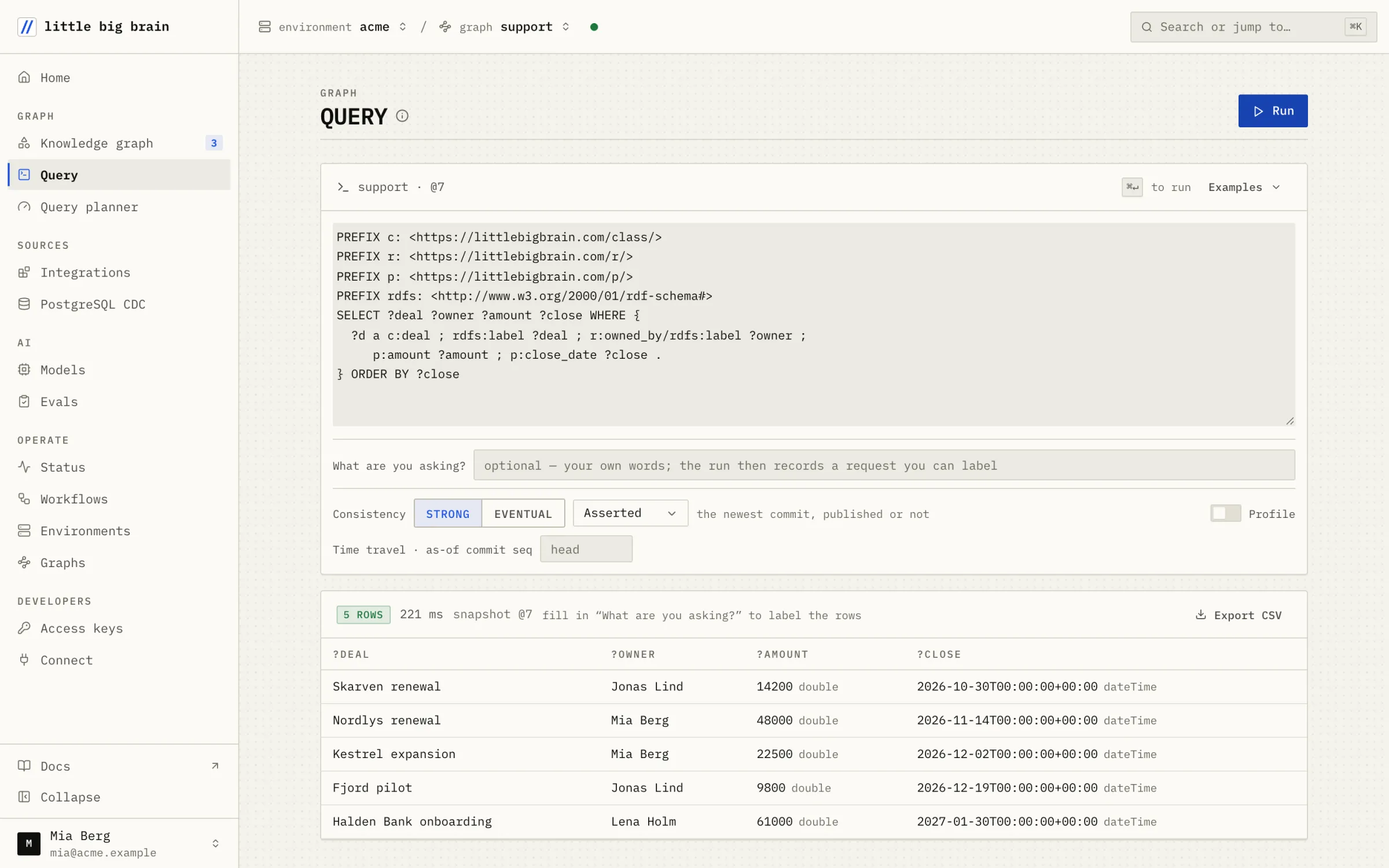Click the search magnifier icon
1389x868 pixels.
[x=1147, y=27]
